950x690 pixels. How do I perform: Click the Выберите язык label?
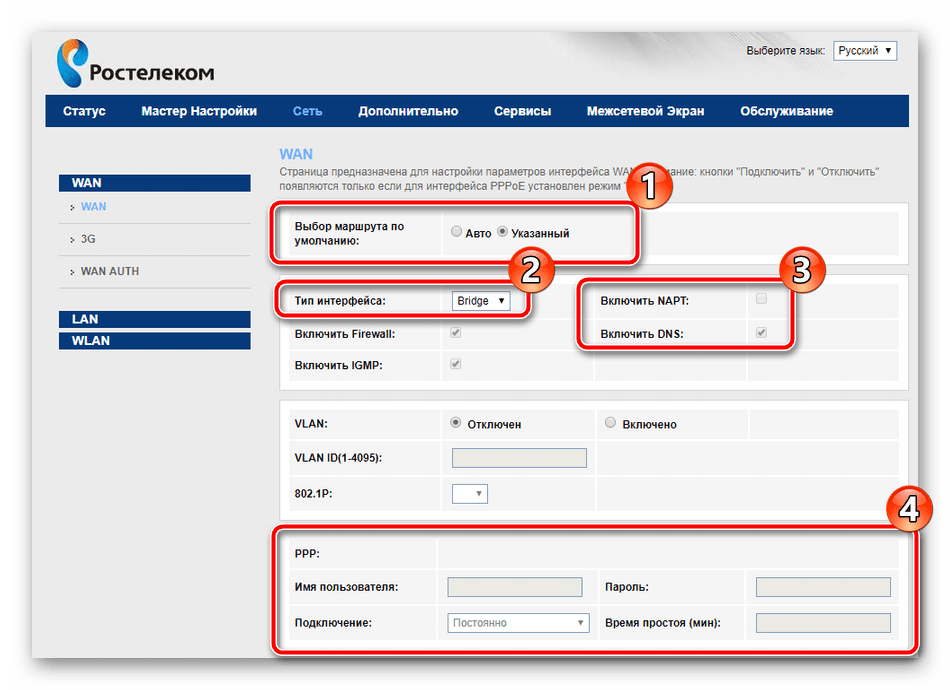tap(785, 51)
